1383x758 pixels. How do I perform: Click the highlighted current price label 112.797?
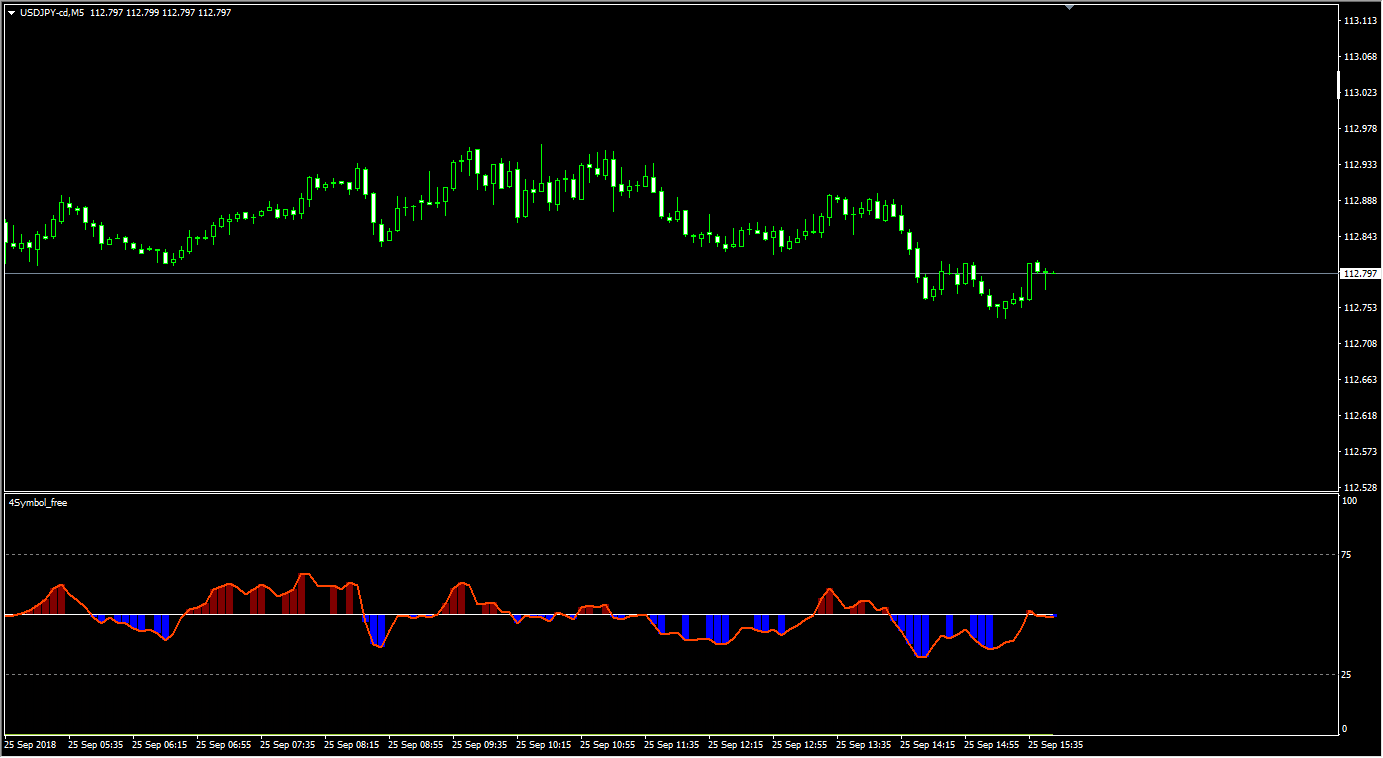coord(1360,274)
